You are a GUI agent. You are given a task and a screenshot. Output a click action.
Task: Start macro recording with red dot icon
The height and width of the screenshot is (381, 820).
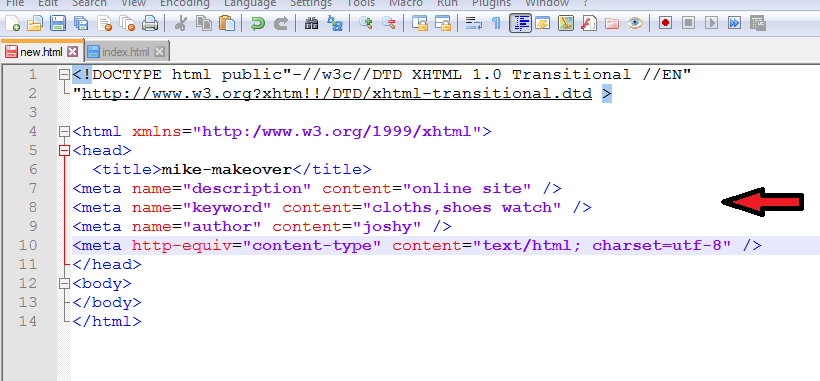pos(665,23)
